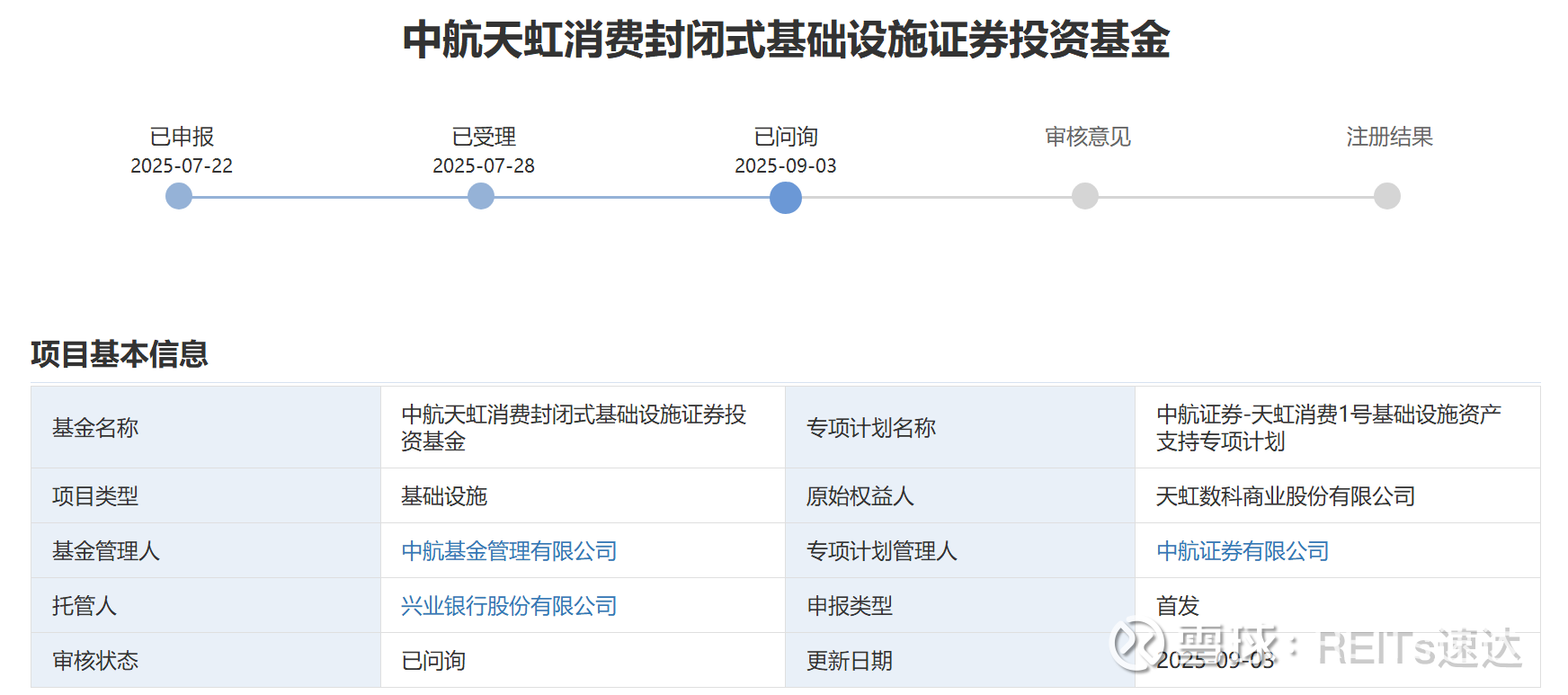Click the page title 中航天虹消费封闭式基础设施证券投资基金
Screen dimensions: 1568x695
786,40
